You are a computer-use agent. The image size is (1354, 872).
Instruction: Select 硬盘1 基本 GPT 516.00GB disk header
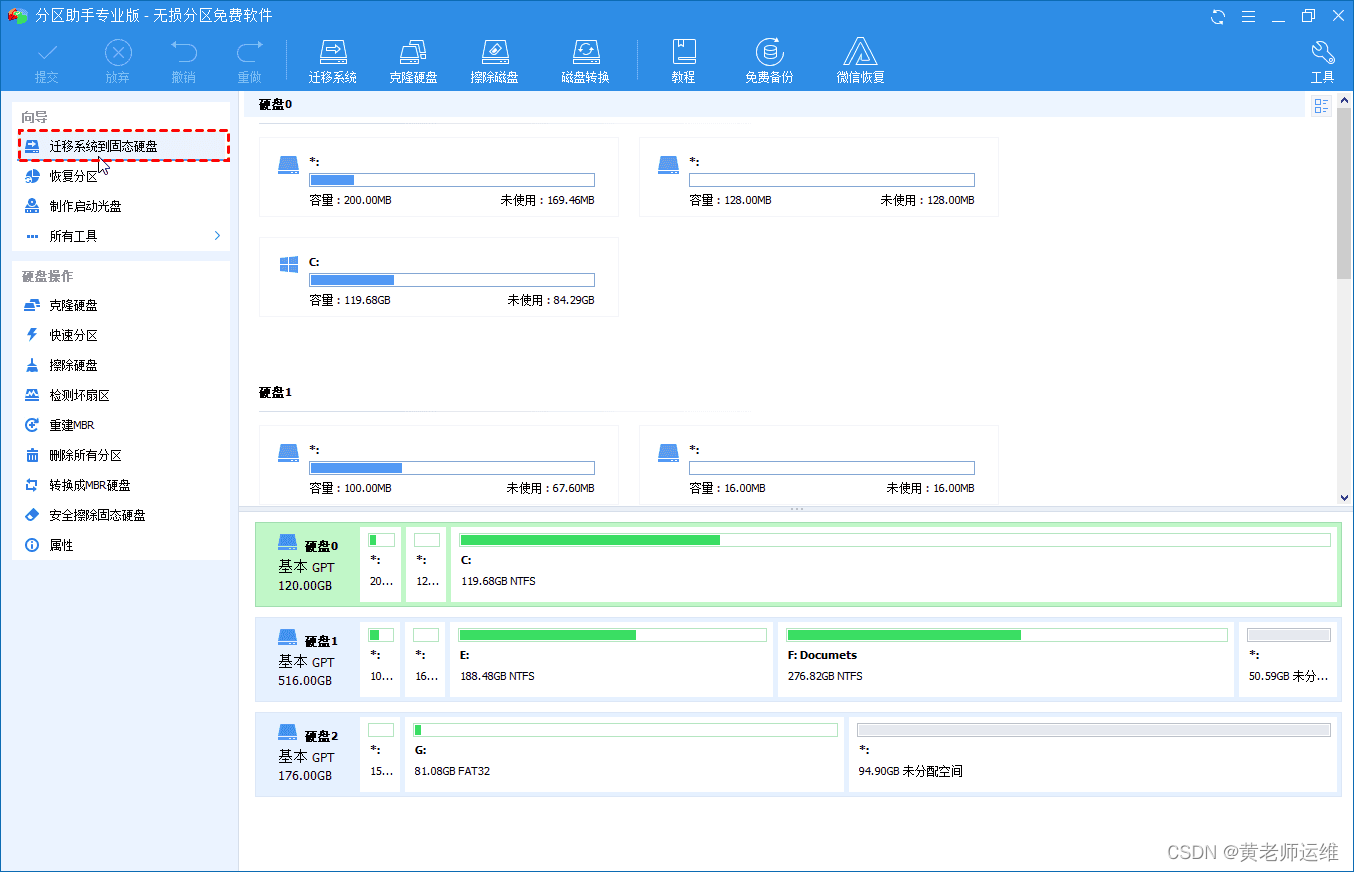point(307,660)
